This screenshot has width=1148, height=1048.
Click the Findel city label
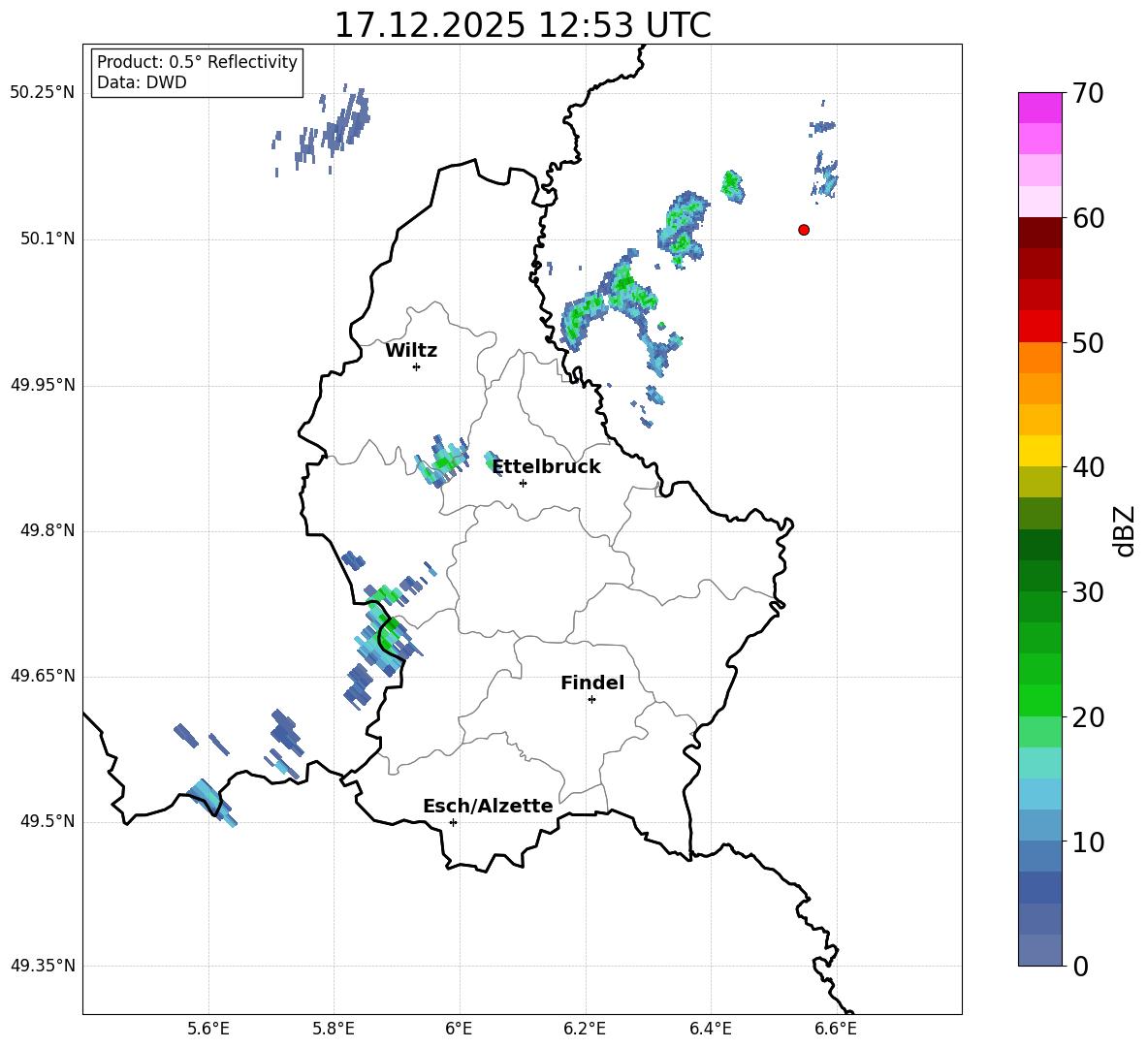[592, 683]
